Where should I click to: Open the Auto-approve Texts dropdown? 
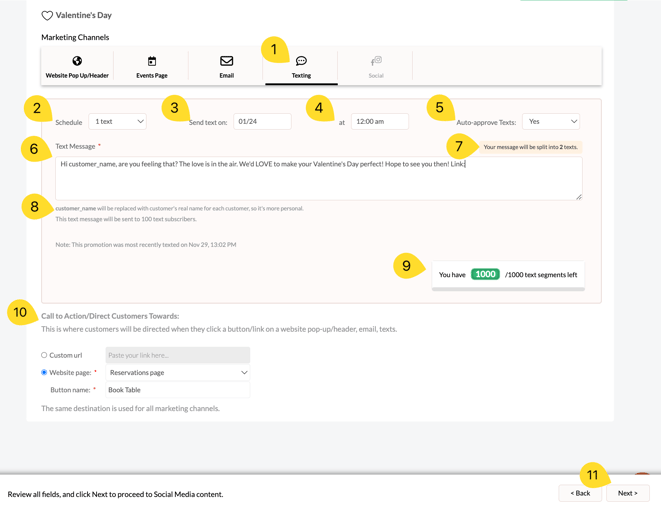click(551, 122)
